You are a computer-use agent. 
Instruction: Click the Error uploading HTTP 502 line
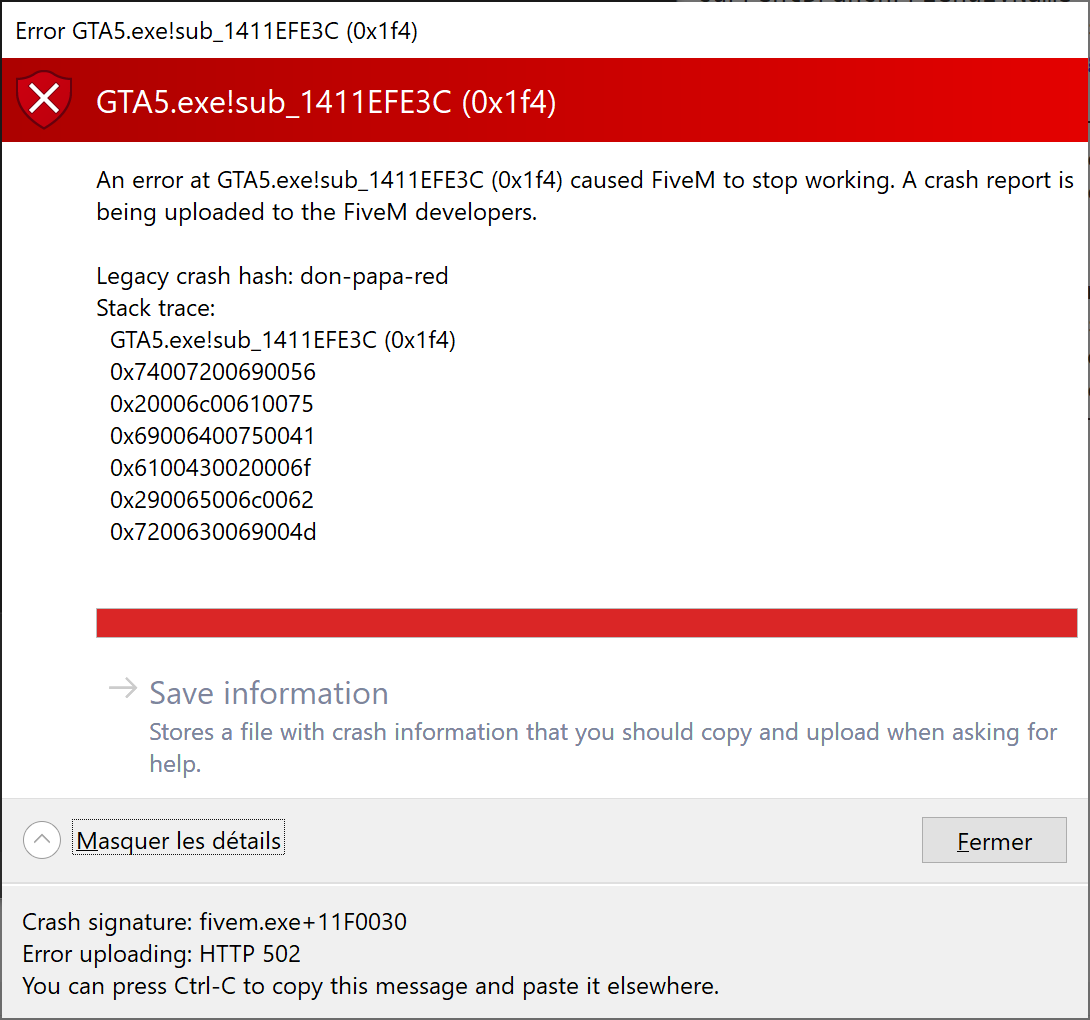[x=161, y=954]
